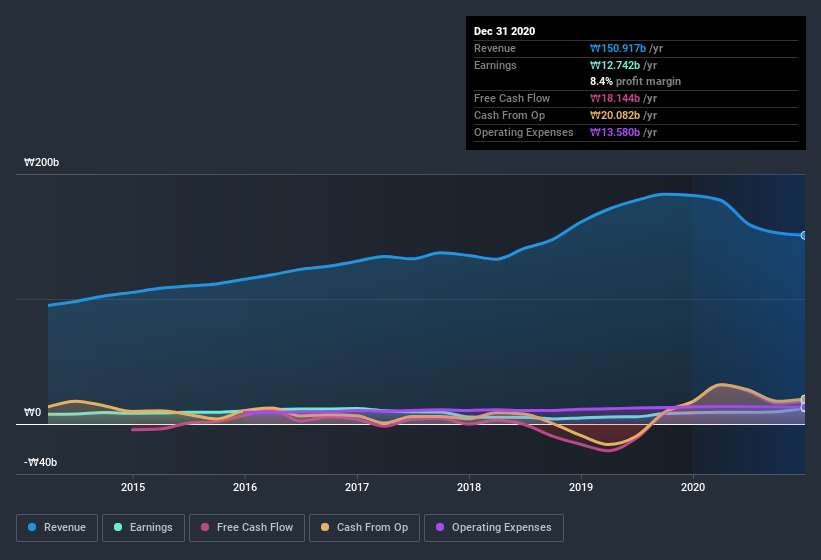This screenshot has width=821, height=560.
Task: Click the Cash From Op row label in tooltip
Action: 509,115
